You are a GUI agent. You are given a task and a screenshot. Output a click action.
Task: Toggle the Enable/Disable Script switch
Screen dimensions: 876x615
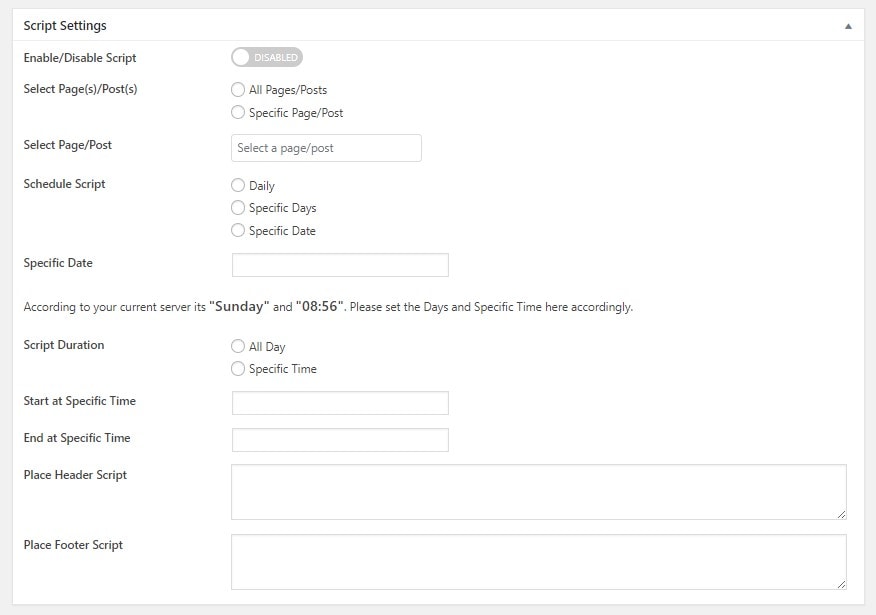point(267,57)
